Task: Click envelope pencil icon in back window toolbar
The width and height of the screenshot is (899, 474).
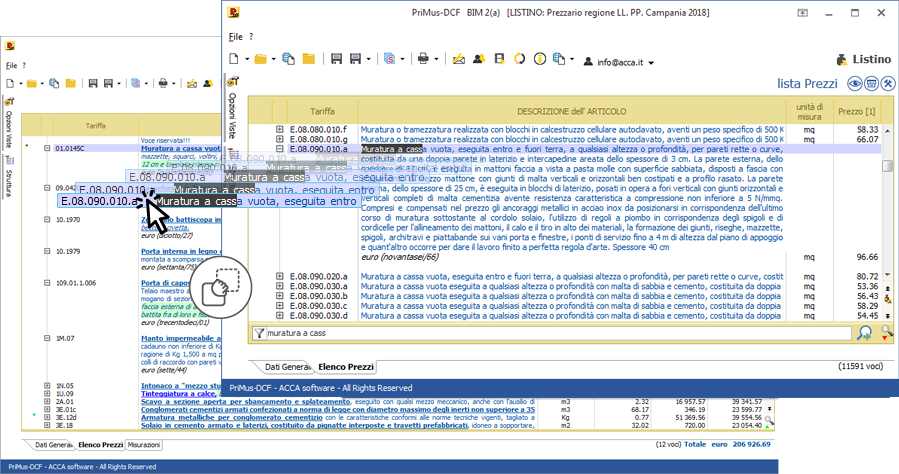Action: point(191,84)
